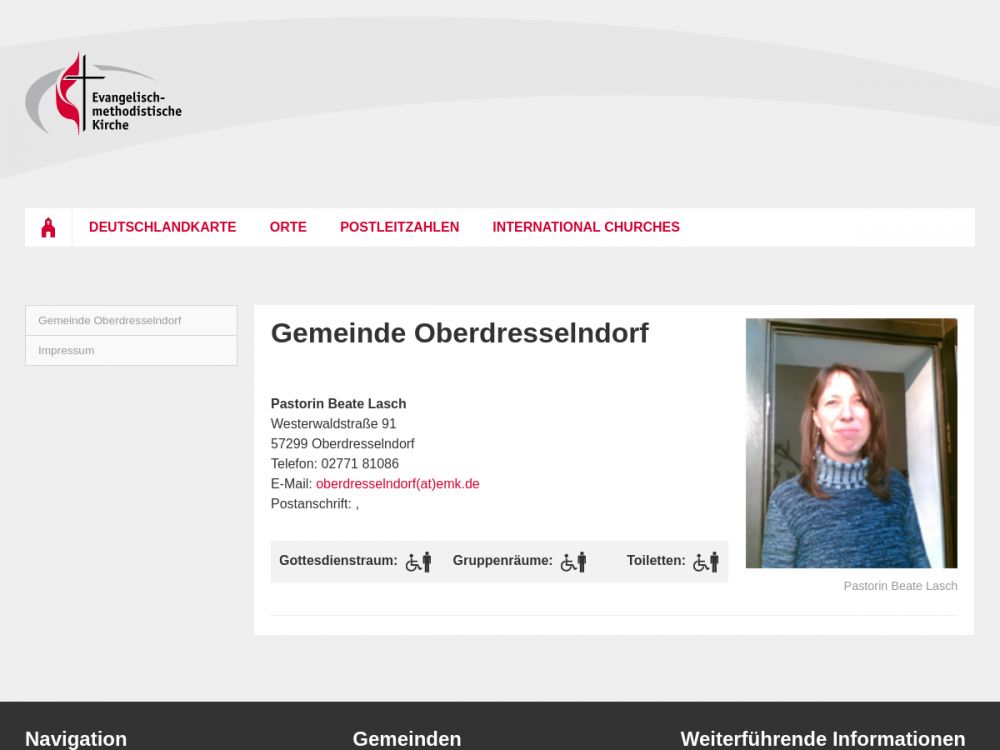This screenshot has height=750, width=1000.
Task: Click the Weiterführende Informationen footer heading
Action: click(823, 739)
